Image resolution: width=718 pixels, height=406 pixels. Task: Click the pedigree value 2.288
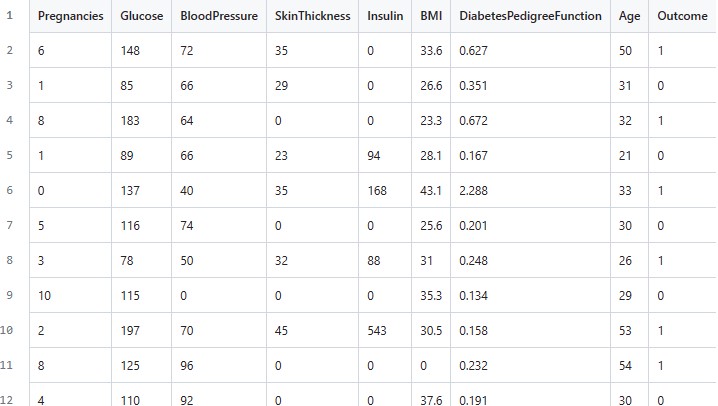(474, 191)
